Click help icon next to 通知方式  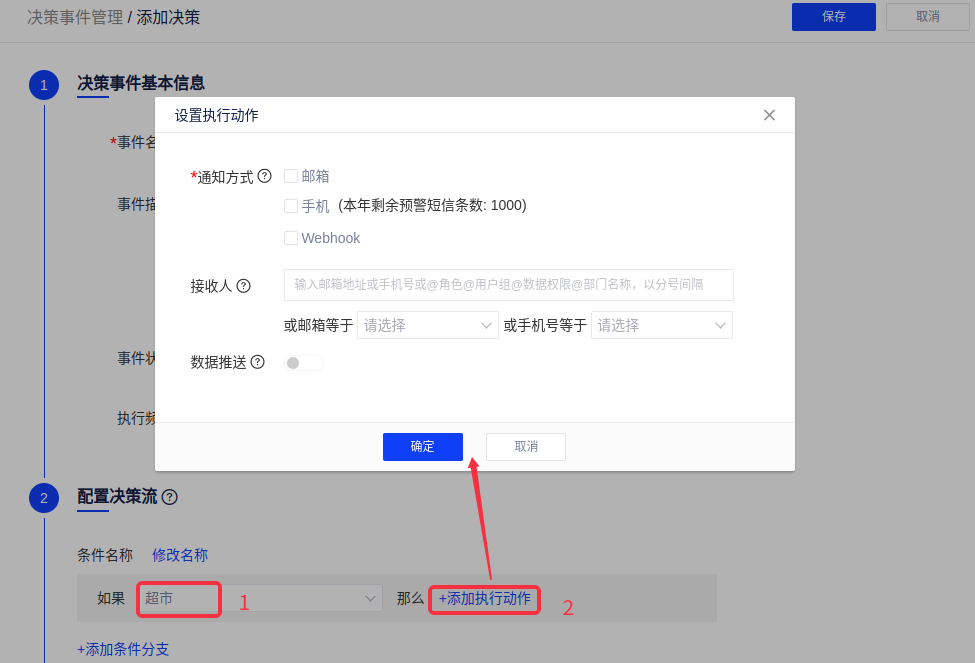(x=264, y=176)
